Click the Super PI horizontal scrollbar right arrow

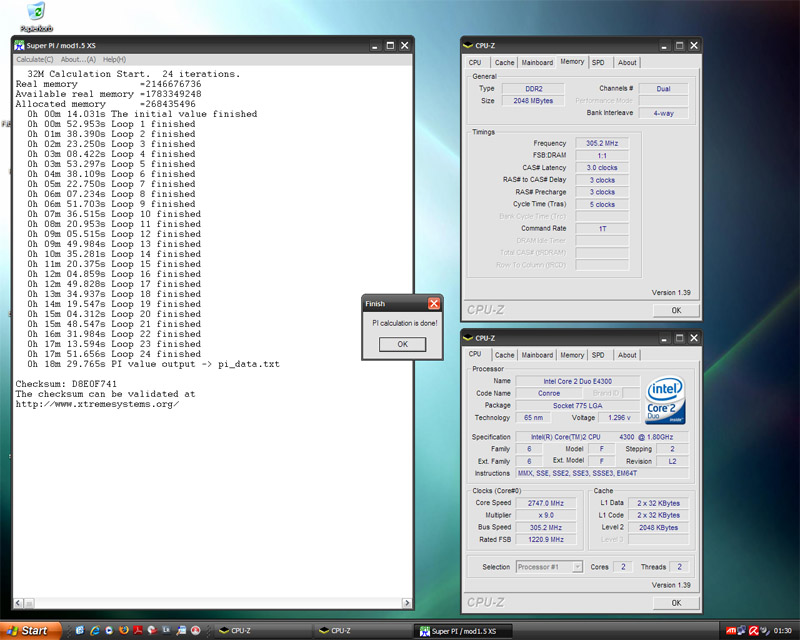pos(406,603)
